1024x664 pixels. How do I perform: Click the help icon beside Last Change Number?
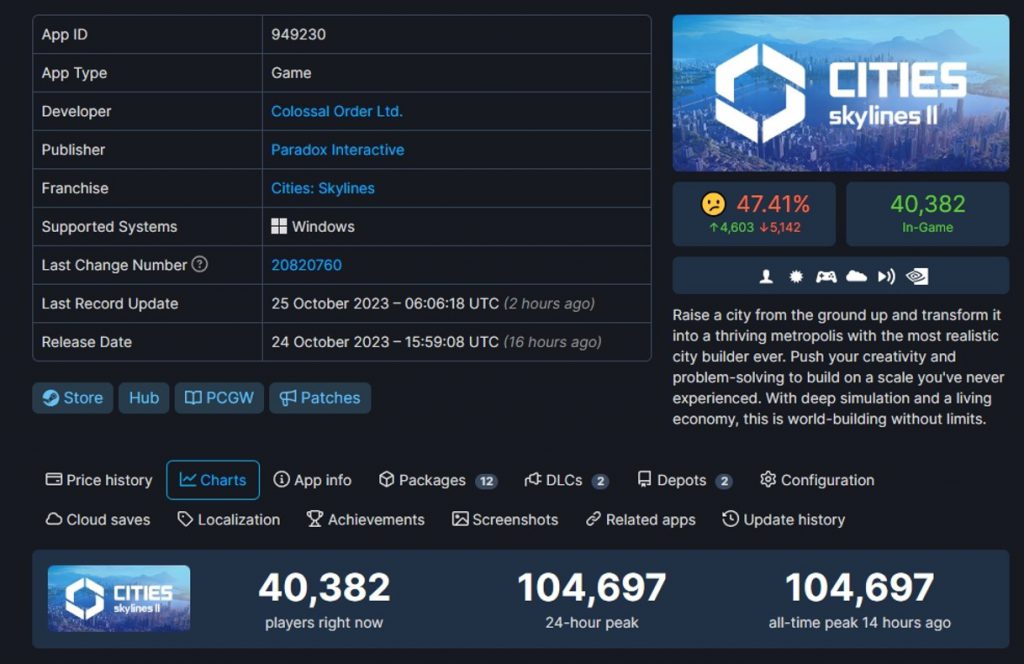click(x=200, y=264)
